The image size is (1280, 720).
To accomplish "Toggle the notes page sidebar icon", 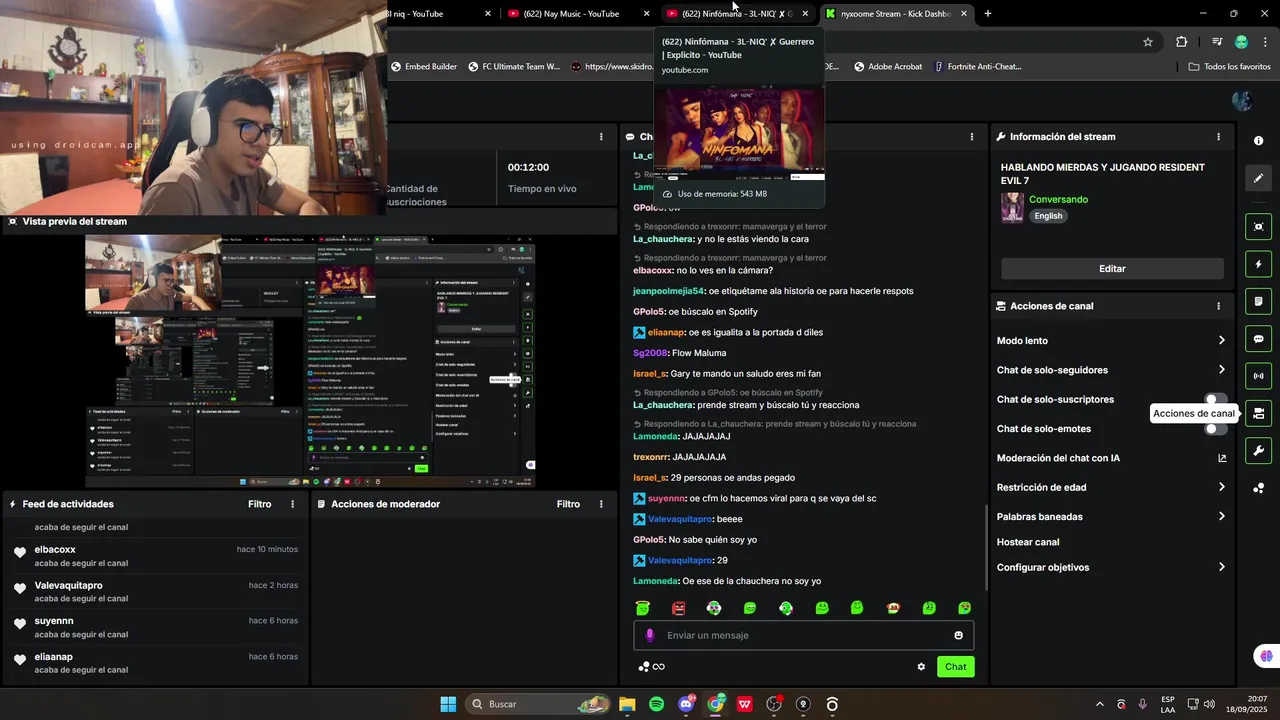I will [1258, 301].
